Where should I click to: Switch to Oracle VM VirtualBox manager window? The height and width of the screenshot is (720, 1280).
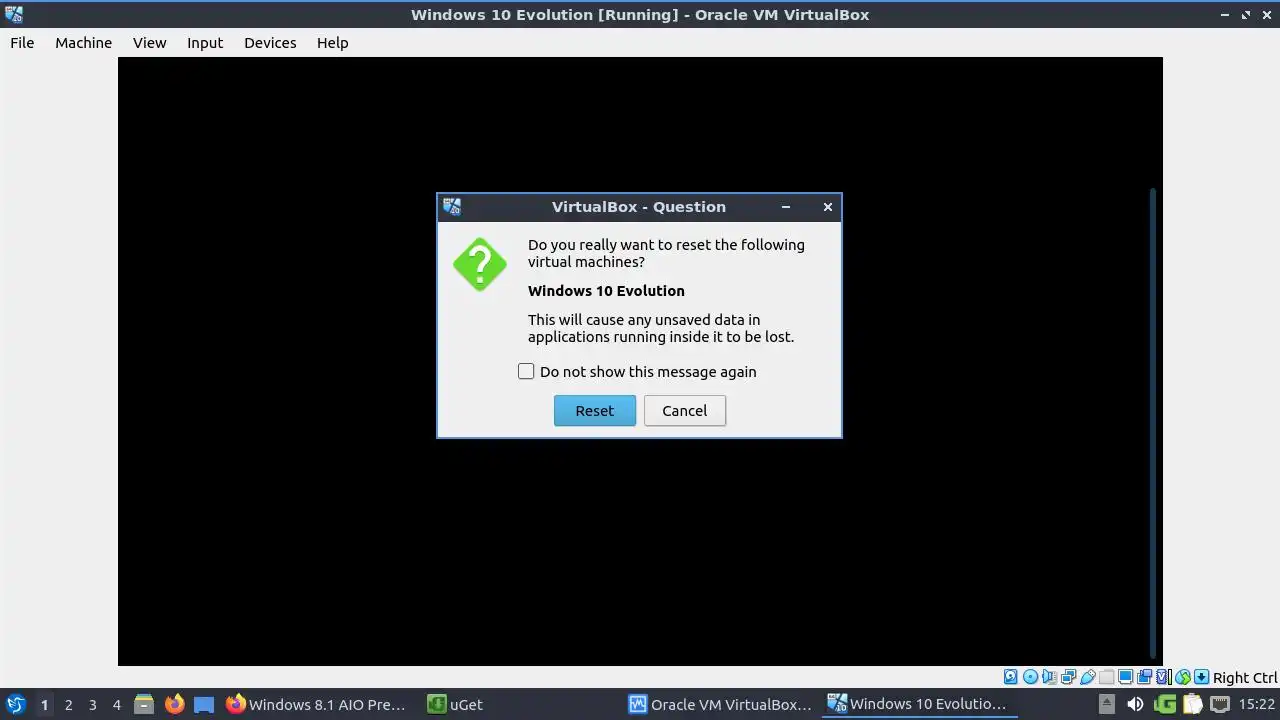[x=720, y=704]
